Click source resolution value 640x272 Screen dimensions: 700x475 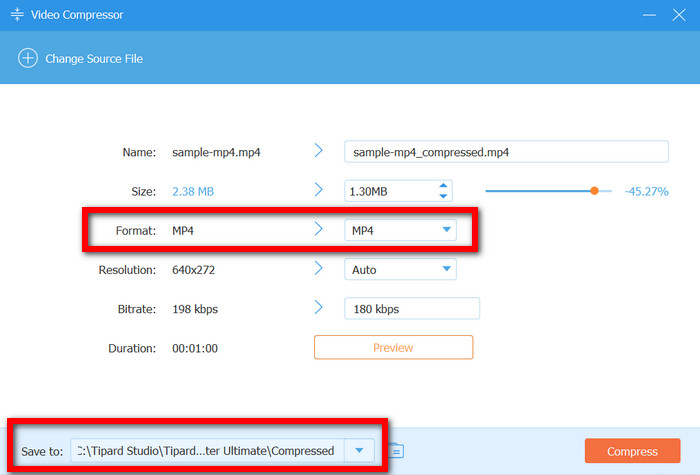(193, 270)
